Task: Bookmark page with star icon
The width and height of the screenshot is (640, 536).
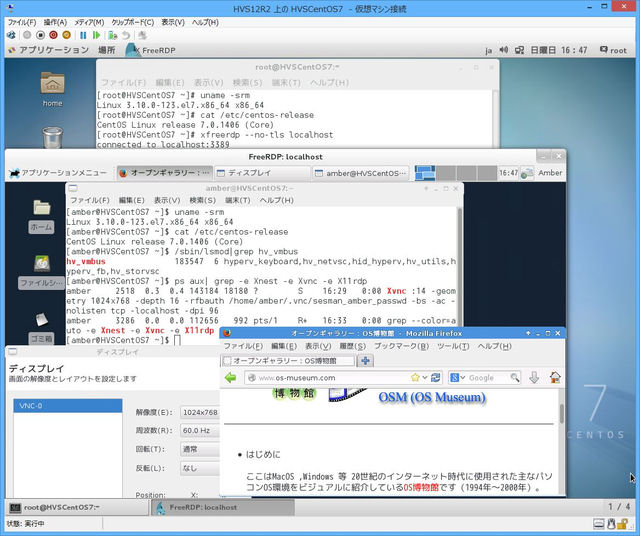Action: click(415, 378)
